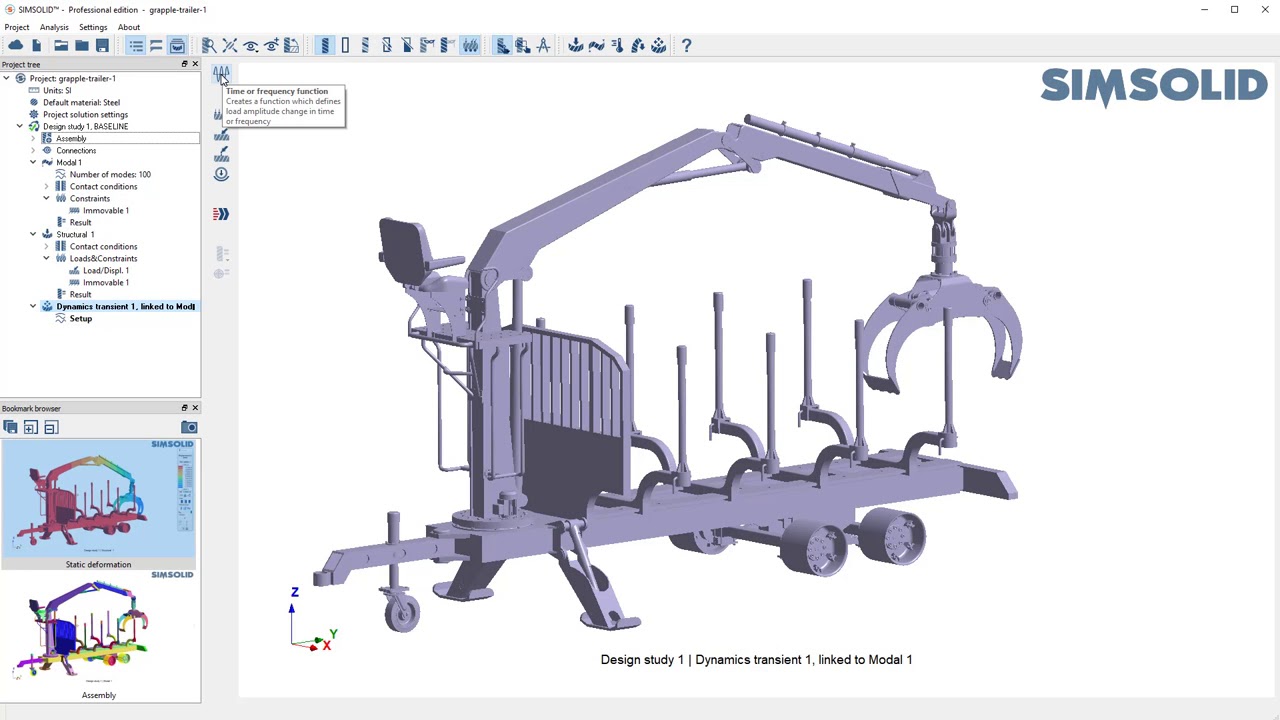Viewport: 1280px width, 720px height.
Task: Click the magnifier search-parts toolbar icon
Action: click(209, 45)
